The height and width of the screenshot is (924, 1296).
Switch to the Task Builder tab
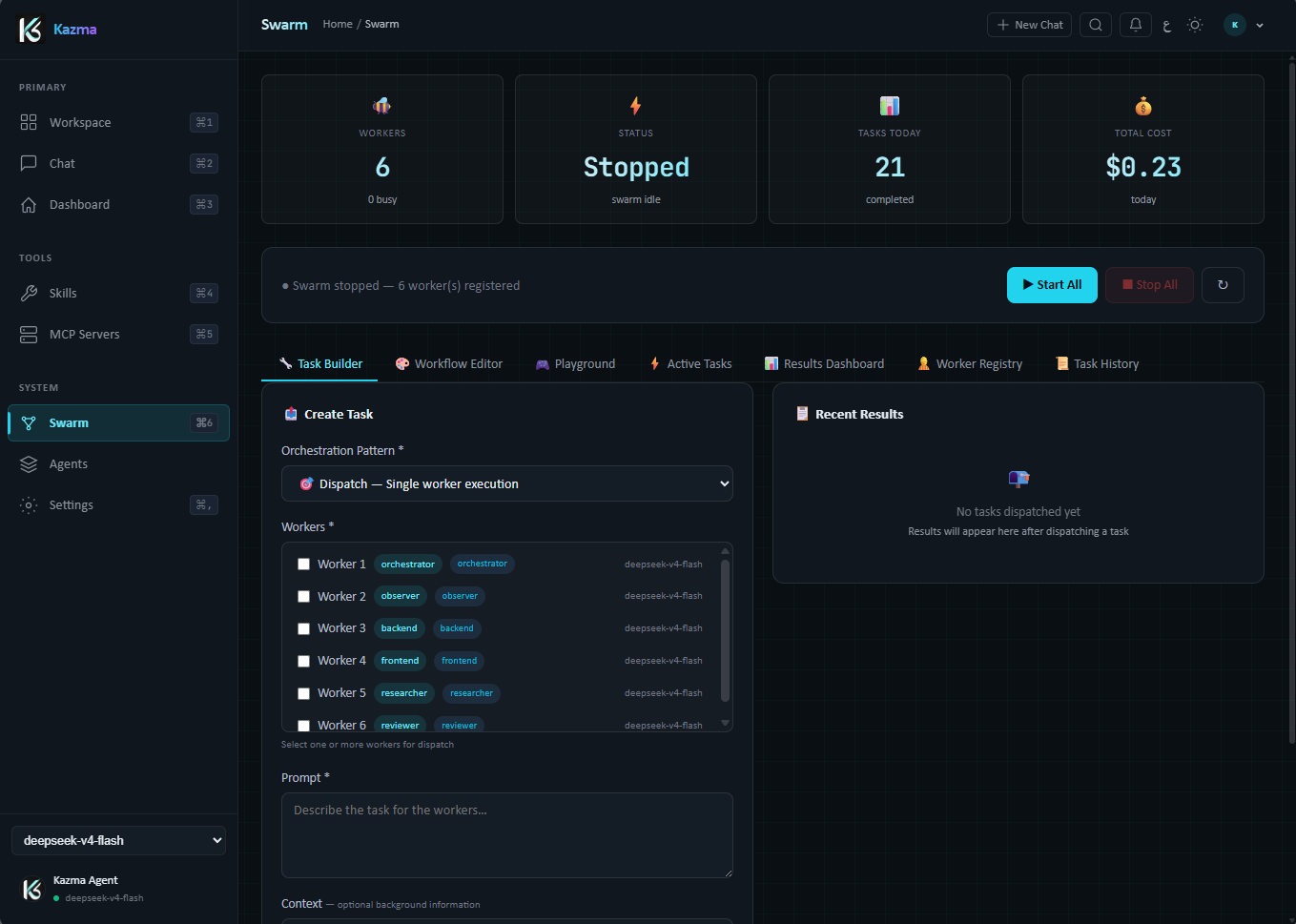coord(320,363)
